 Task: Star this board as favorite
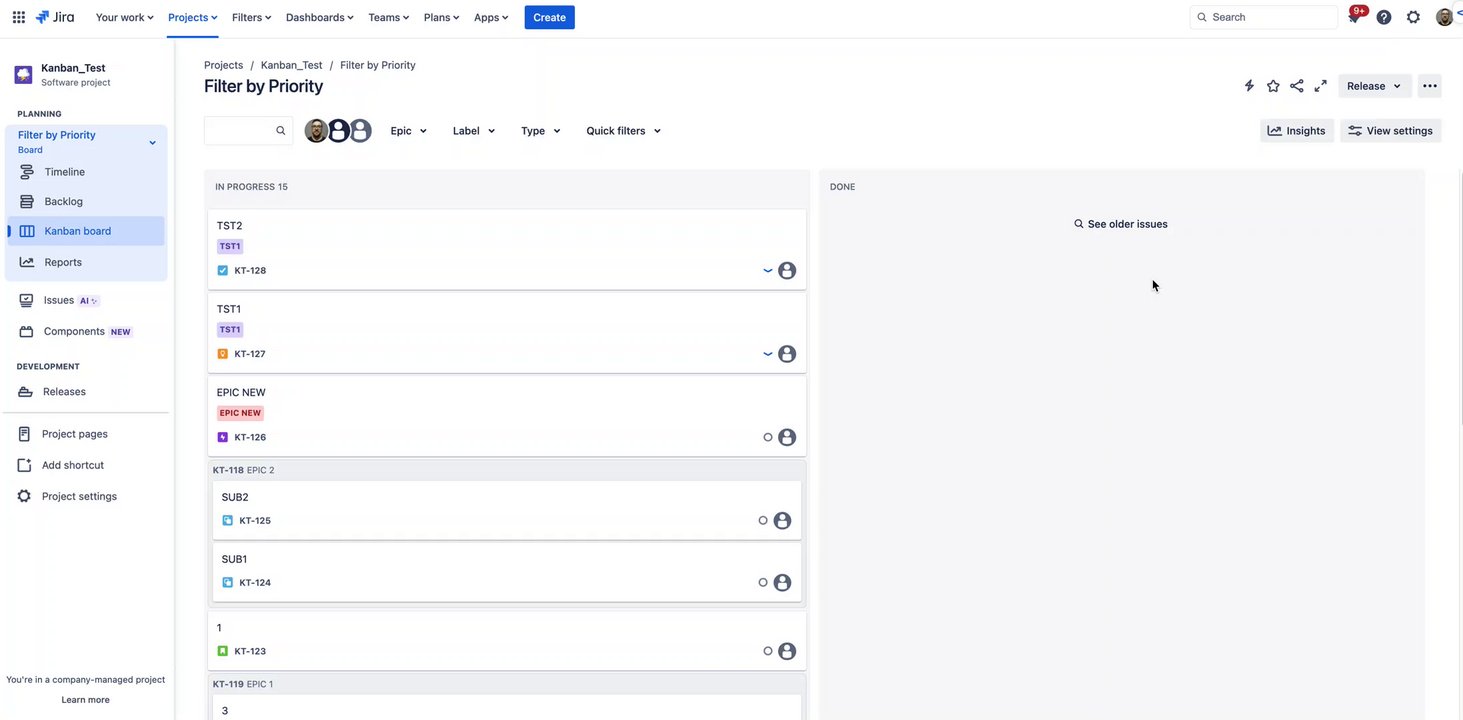tap(1273, 86)
